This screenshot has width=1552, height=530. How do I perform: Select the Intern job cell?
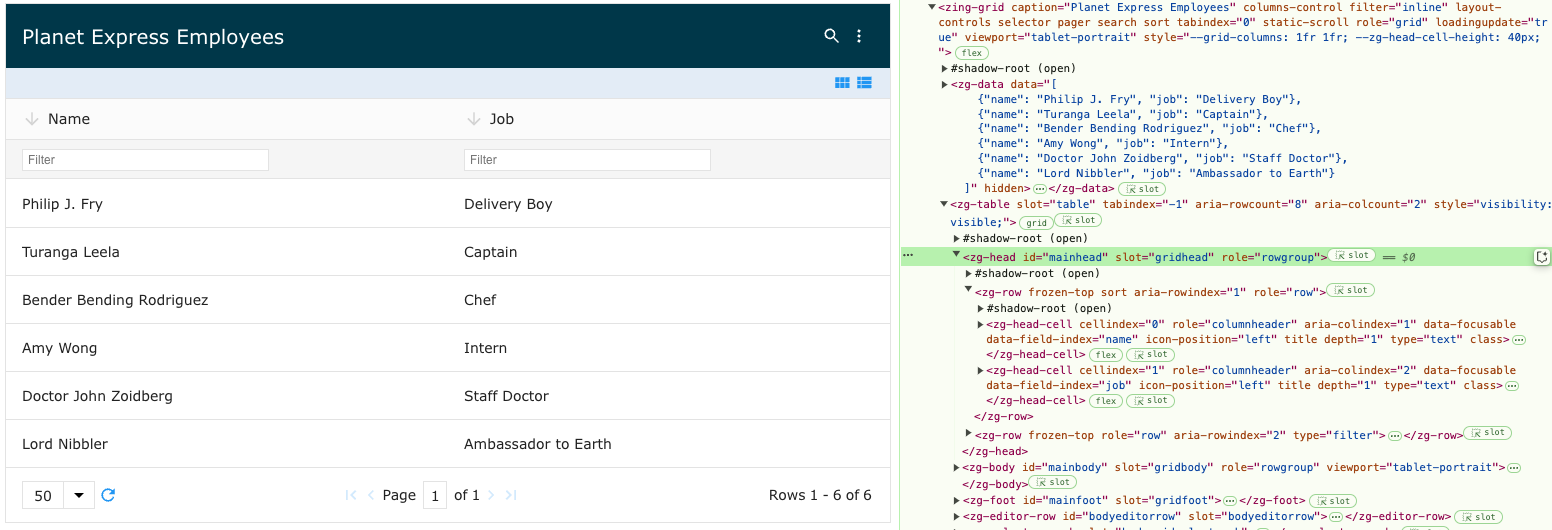668,348
